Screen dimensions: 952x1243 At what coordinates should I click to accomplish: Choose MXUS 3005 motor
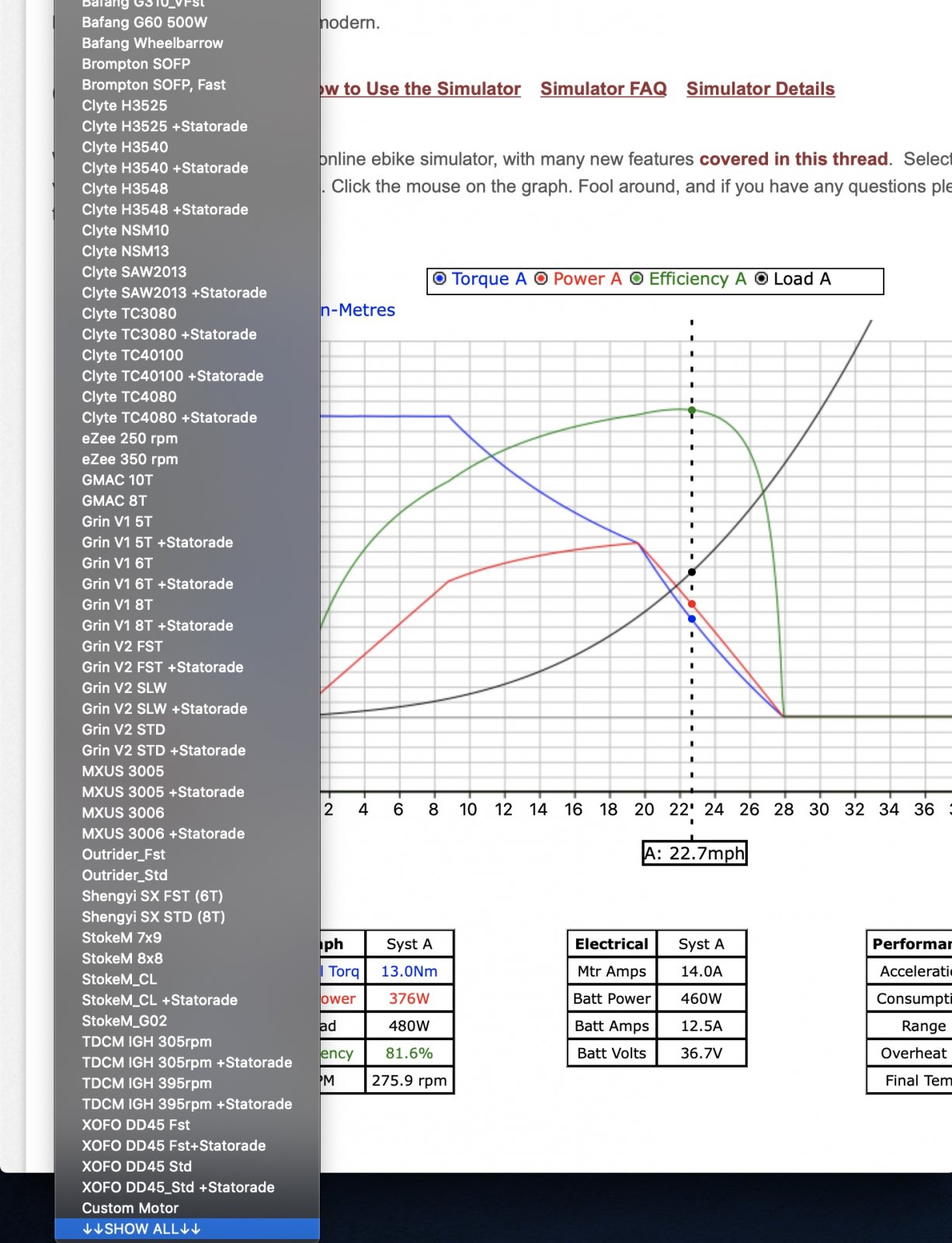(187, 771)
